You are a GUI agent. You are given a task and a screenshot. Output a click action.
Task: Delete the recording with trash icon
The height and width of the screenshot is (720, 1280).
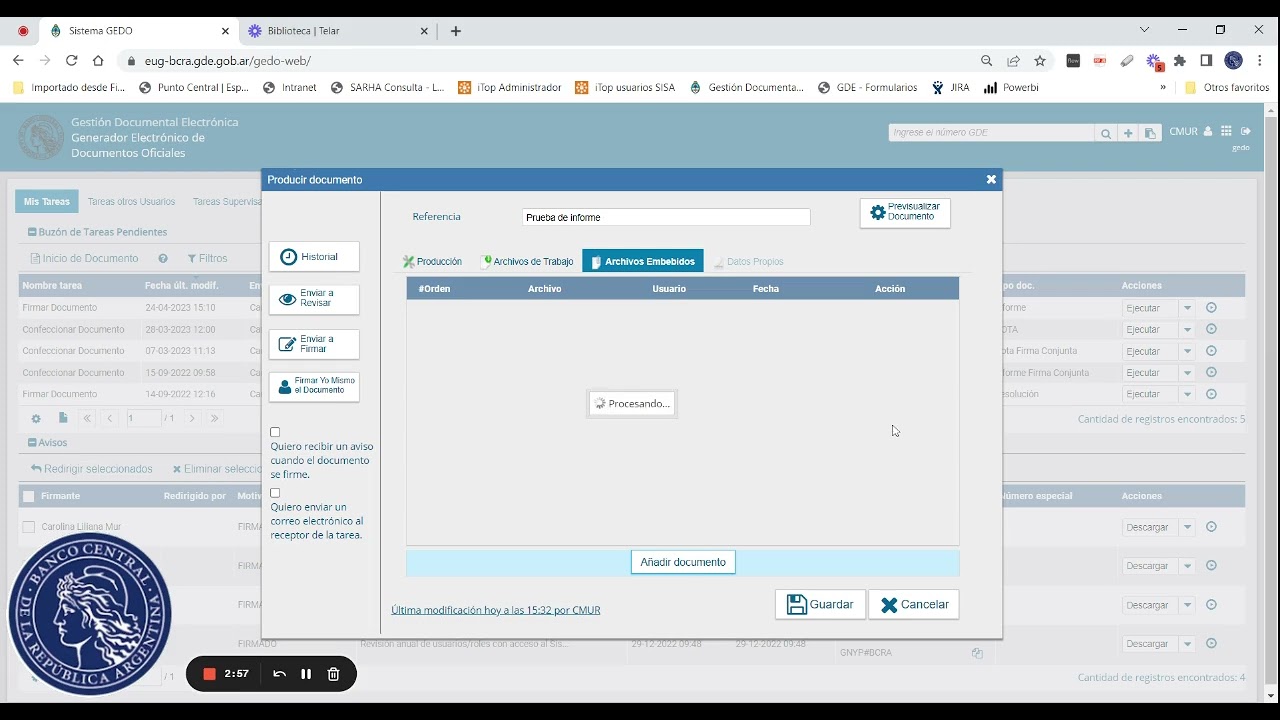(334, 674)
